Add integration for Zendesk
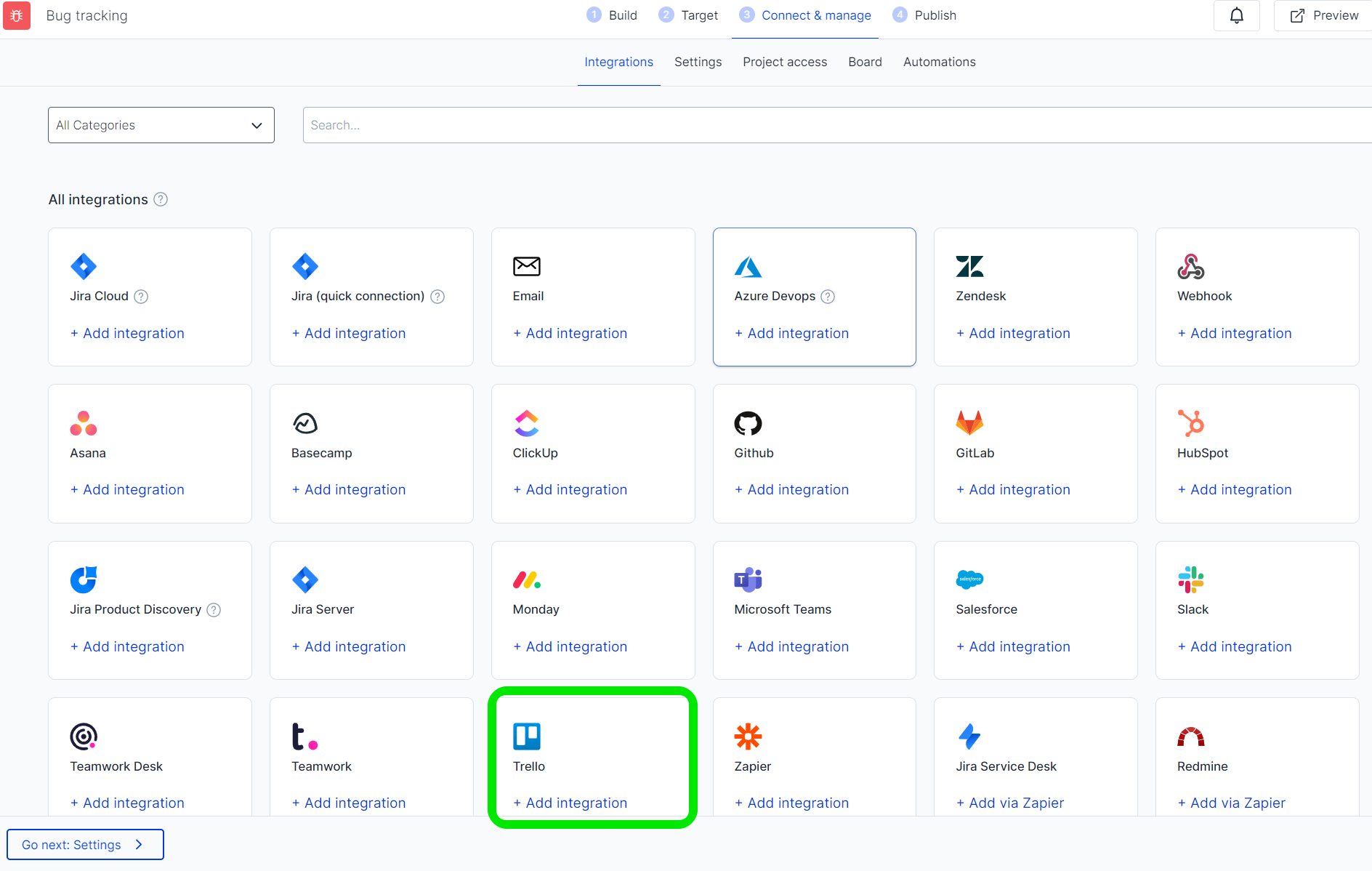Viewport: 1372px width, 871px height. [1013, 333]
